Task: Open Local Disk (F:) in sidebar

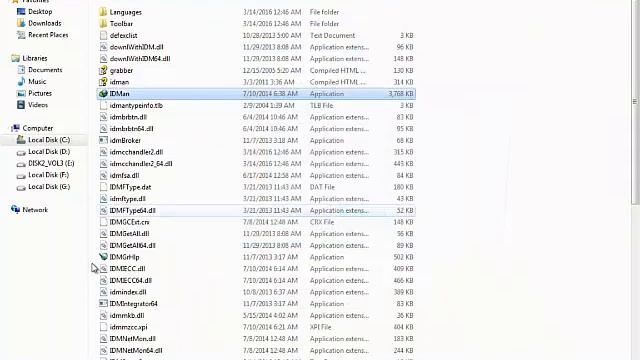Action: 48,175
